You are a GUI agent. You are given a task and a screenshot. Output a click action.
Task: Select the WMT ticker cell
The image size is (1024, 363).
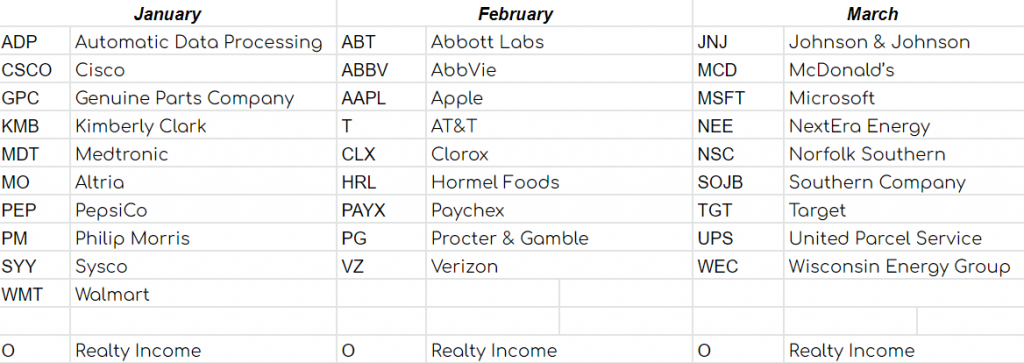click(x=35, y=294)
